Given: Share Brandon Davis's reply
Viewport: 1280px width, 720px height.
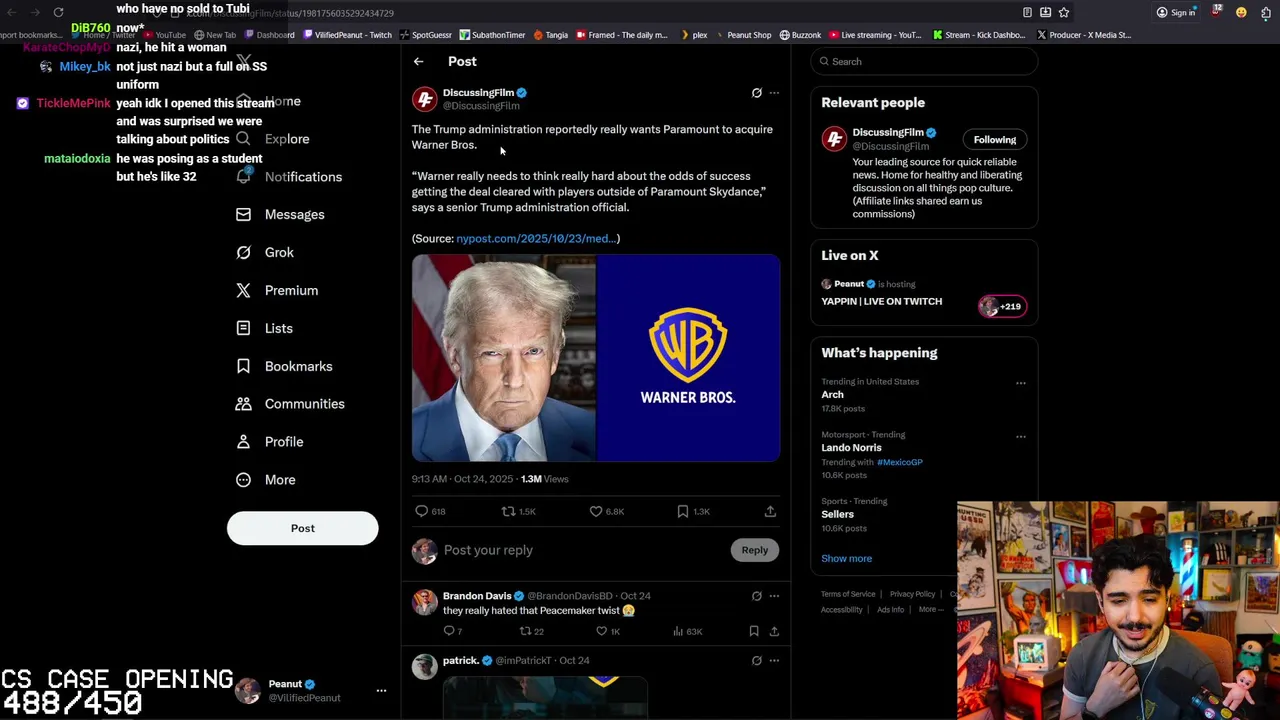Looking at the screenshot, I should pyautogui.click(x=774, y=631).
